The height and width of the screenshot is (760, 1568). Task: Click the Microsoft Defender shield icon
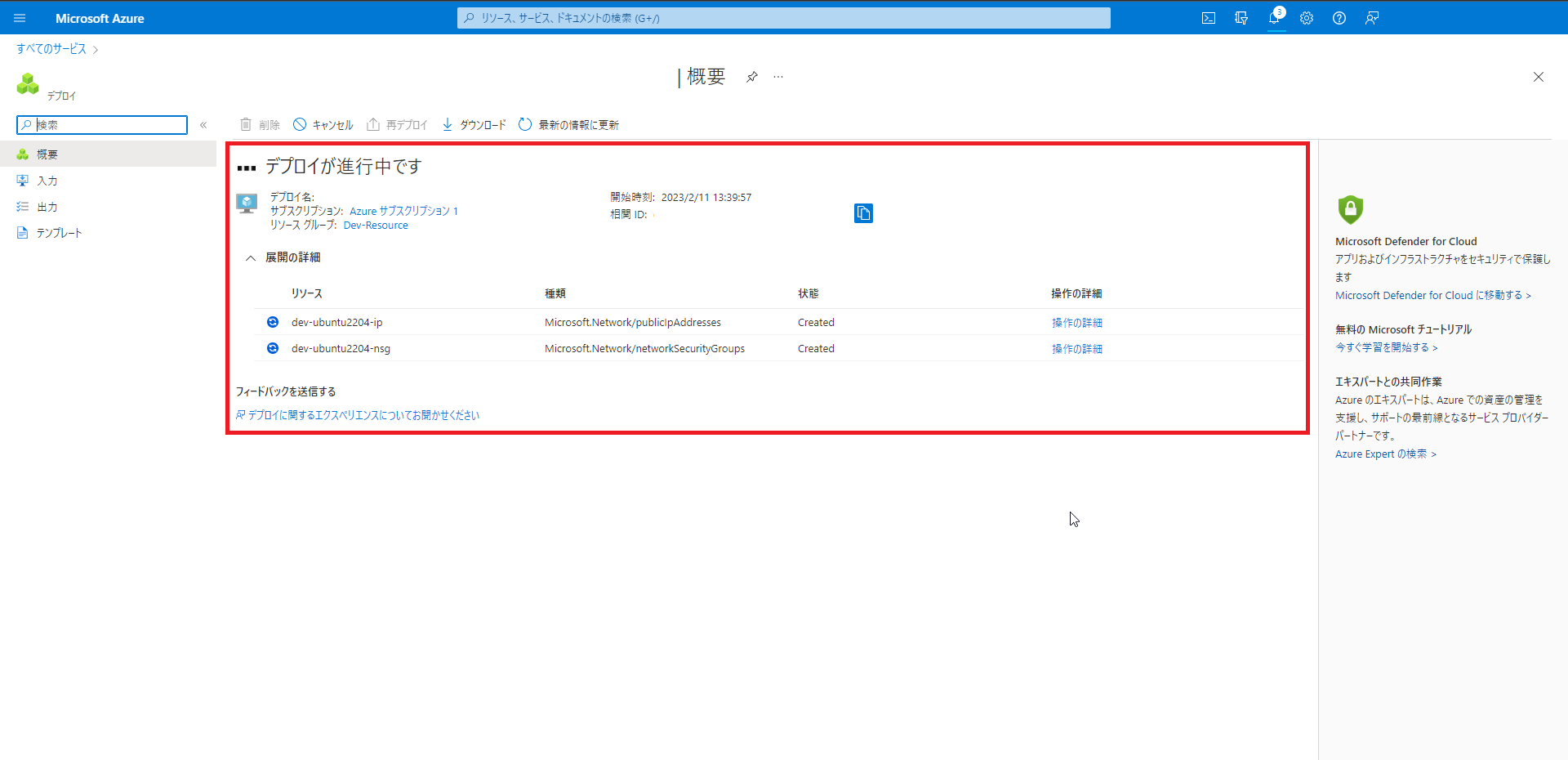tap(1351, 210)
